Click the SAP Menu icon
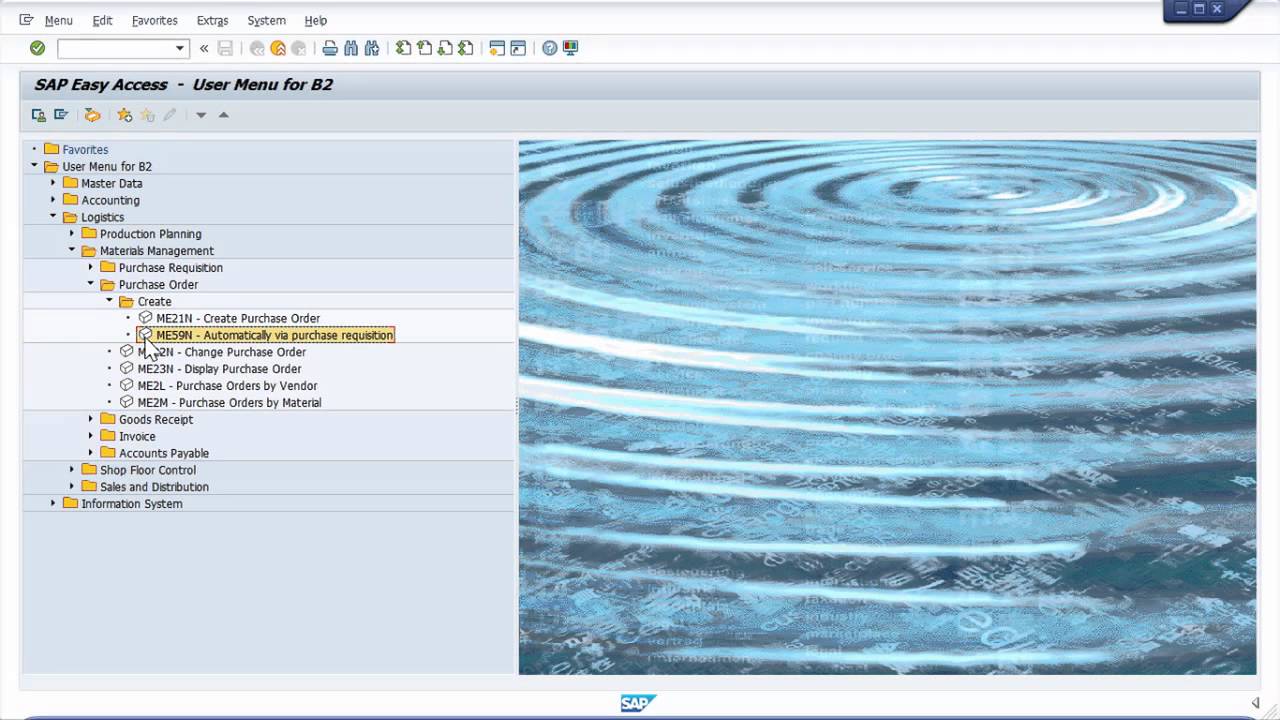Image resolution: width=1280 pixels, height=720 pixels. [61, 115]
